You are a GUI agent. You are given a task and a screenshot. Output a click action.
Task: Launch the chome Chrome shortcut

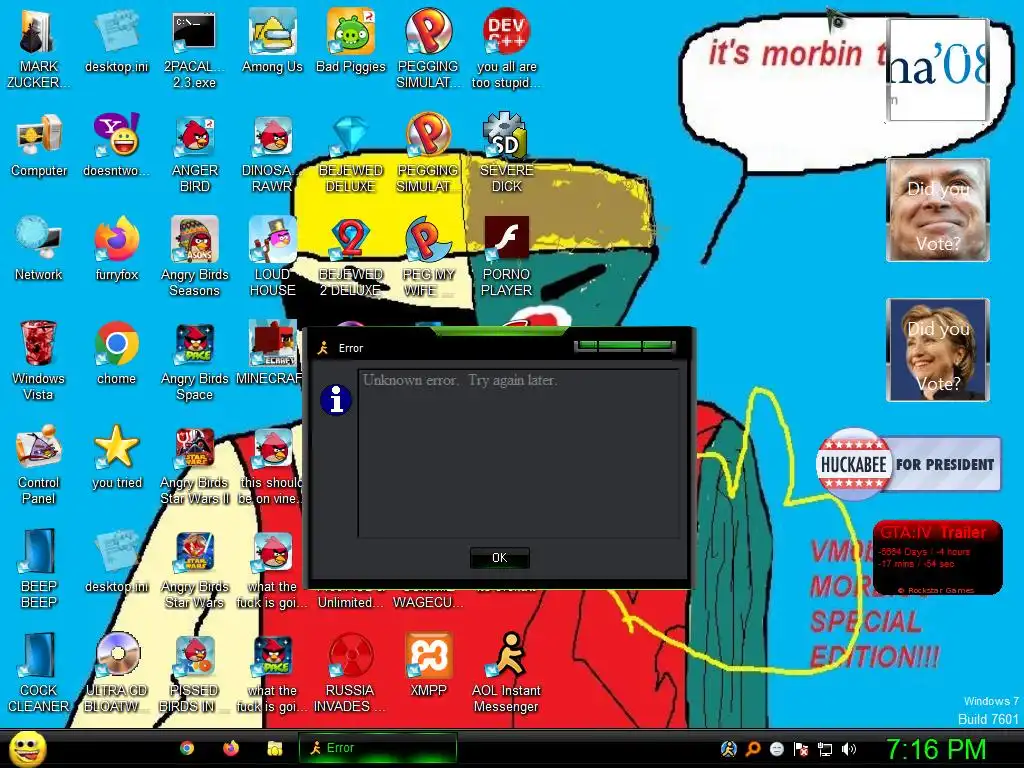[116, 353]
